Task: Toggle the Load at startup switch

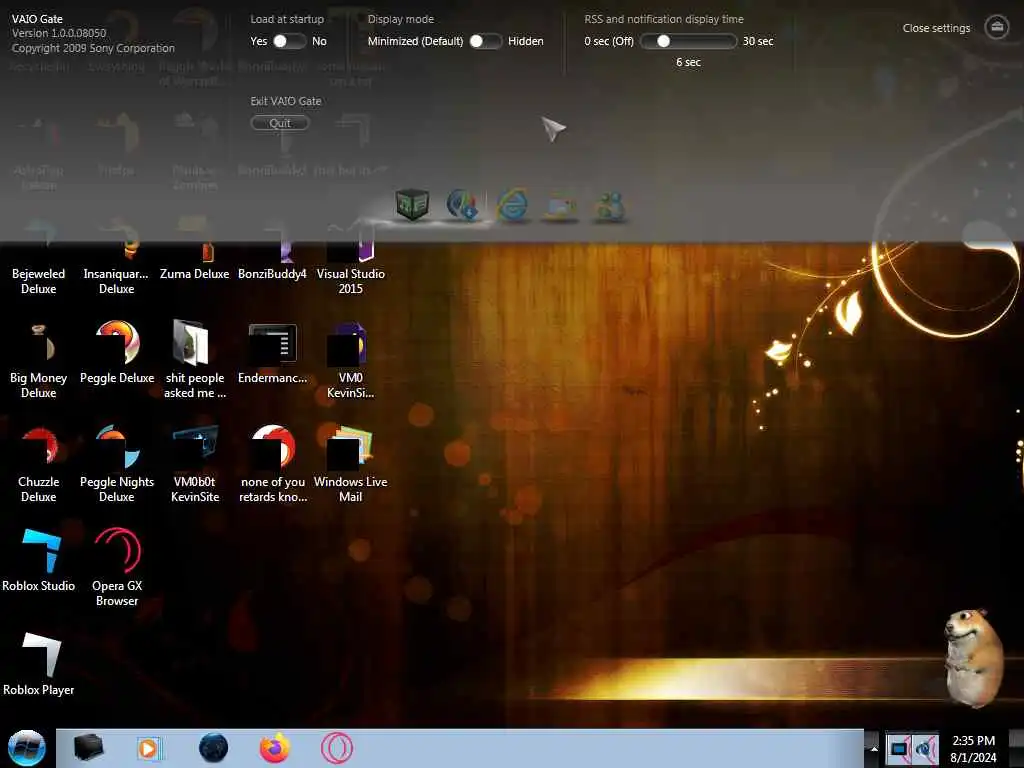Action: (x=289, y=41)
